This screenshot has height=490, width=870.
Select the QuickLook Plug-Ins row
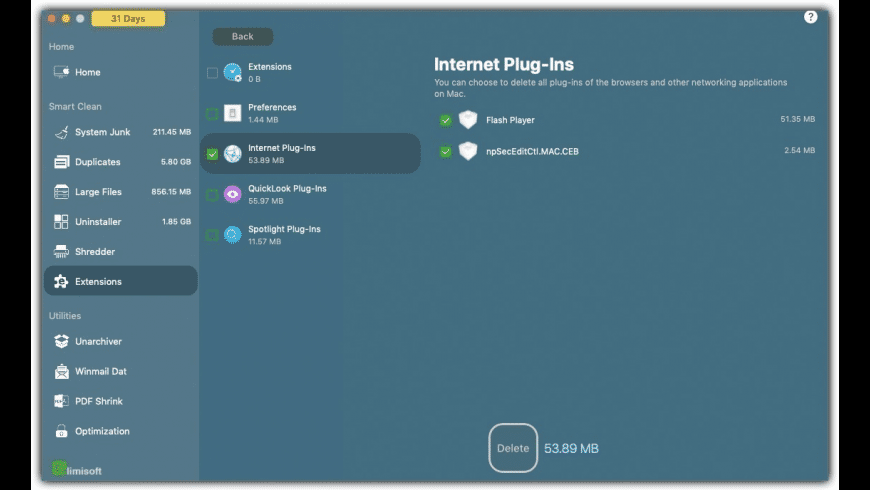tap(310, 194)
